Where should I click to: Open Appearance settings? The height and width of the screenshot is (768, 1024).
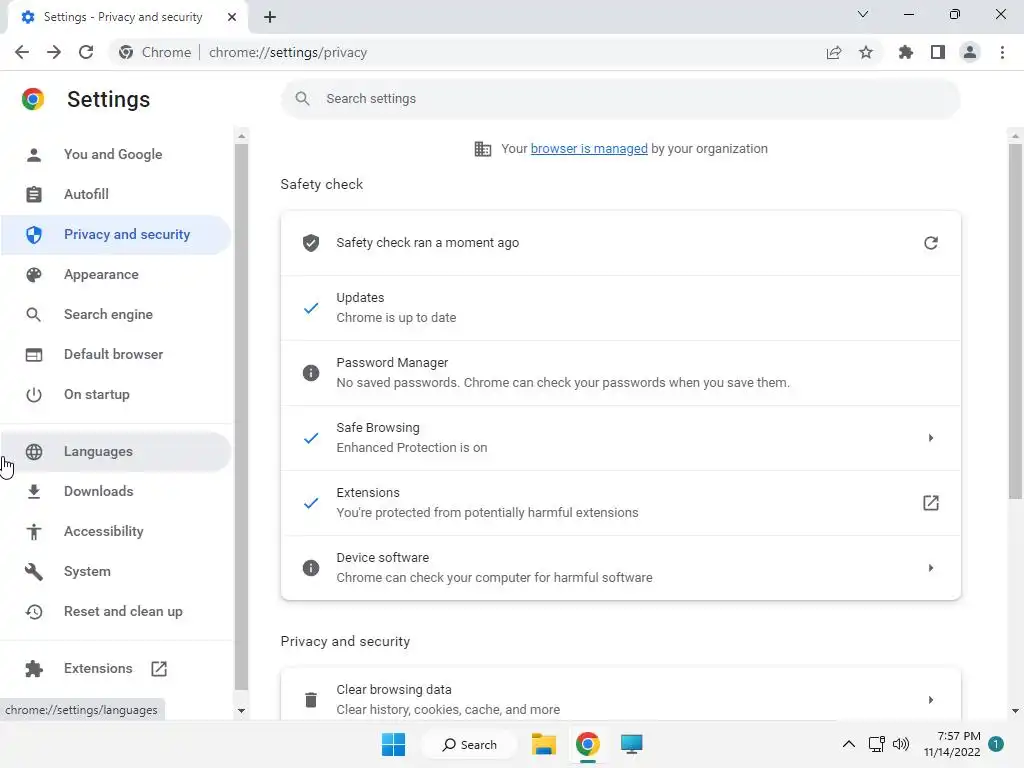pyautogui.click(x=116, y=274)
